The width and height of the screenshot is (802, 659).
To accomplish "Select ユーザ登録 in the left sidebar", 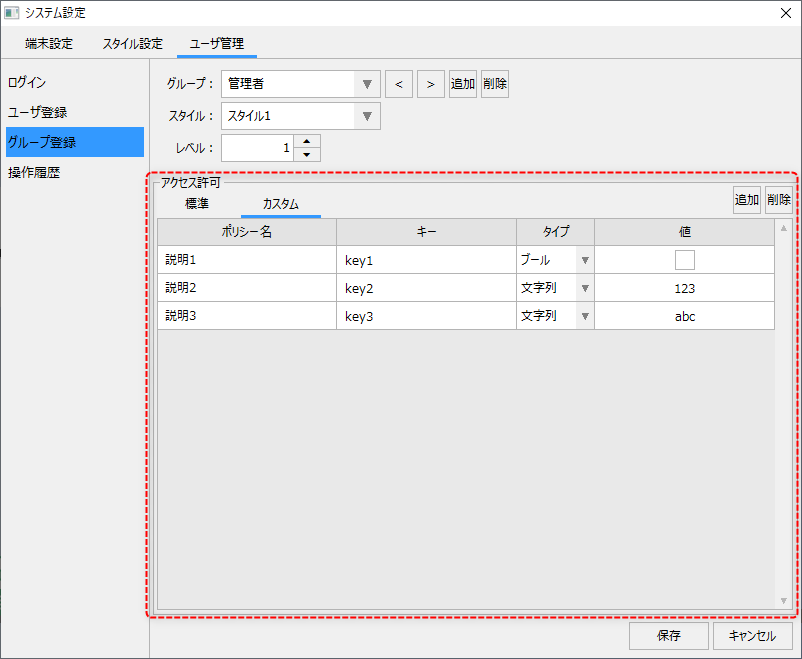I will tap(38, 112).
